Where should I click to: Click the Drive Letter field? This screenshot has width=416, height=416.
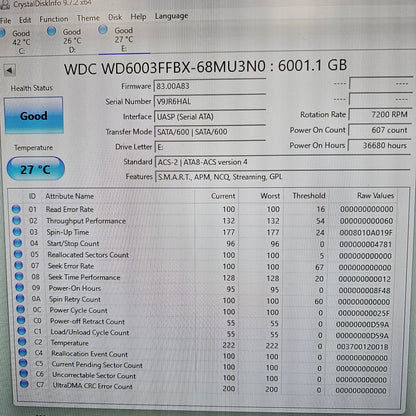pyautogui.click(x=209, y=147)
